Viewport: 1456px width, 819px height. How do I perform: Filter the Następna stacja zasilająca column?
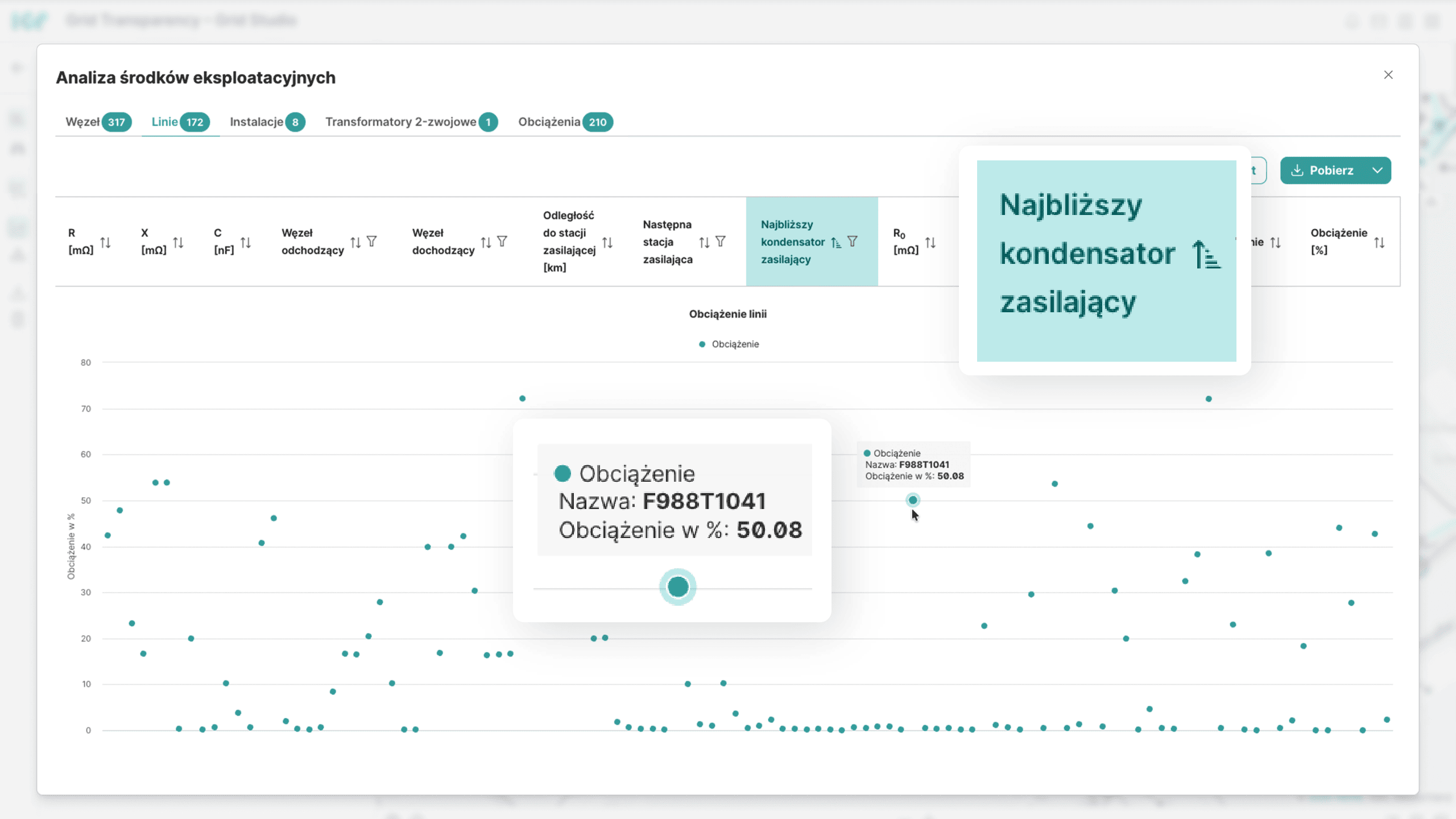(720, 242)
